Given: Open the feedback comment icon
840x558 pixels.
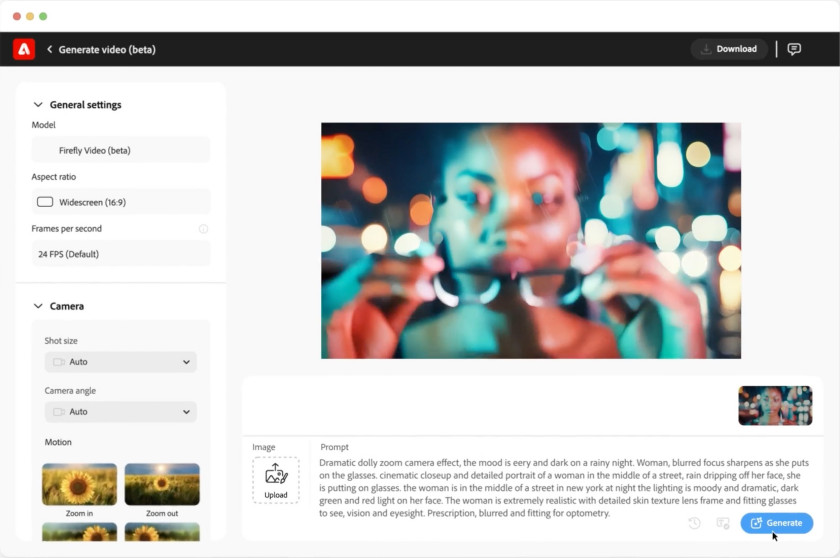Looking at the screenshot, I should (x=794, y=49).
